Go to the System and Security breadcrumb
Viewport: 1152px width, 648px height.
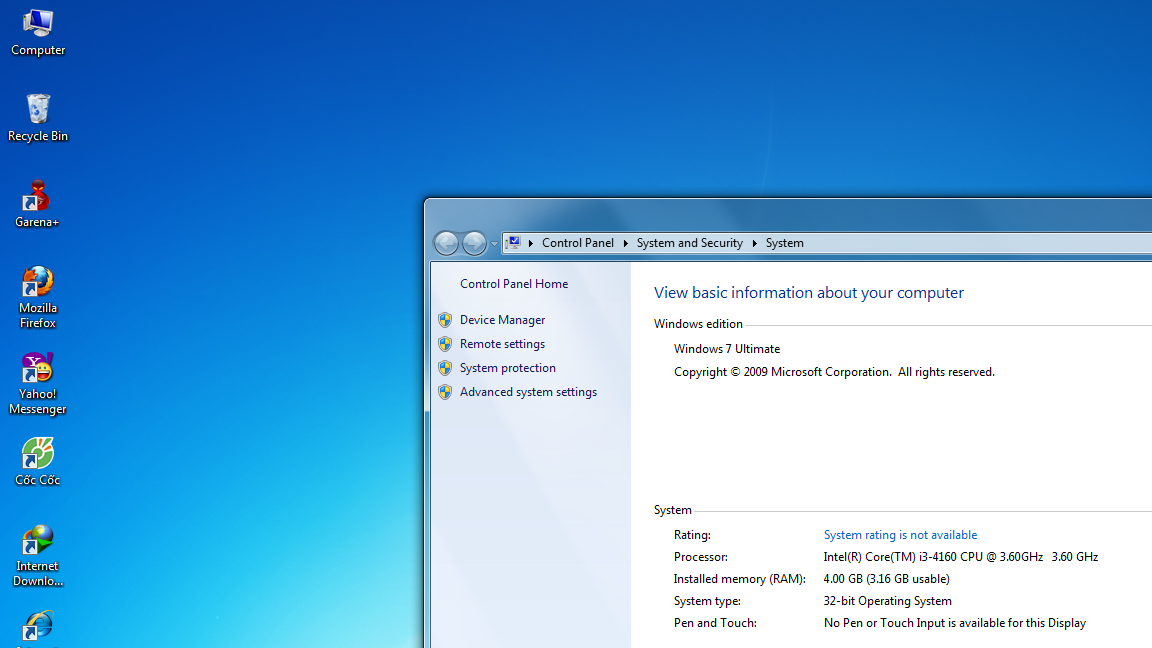point(689,243)
